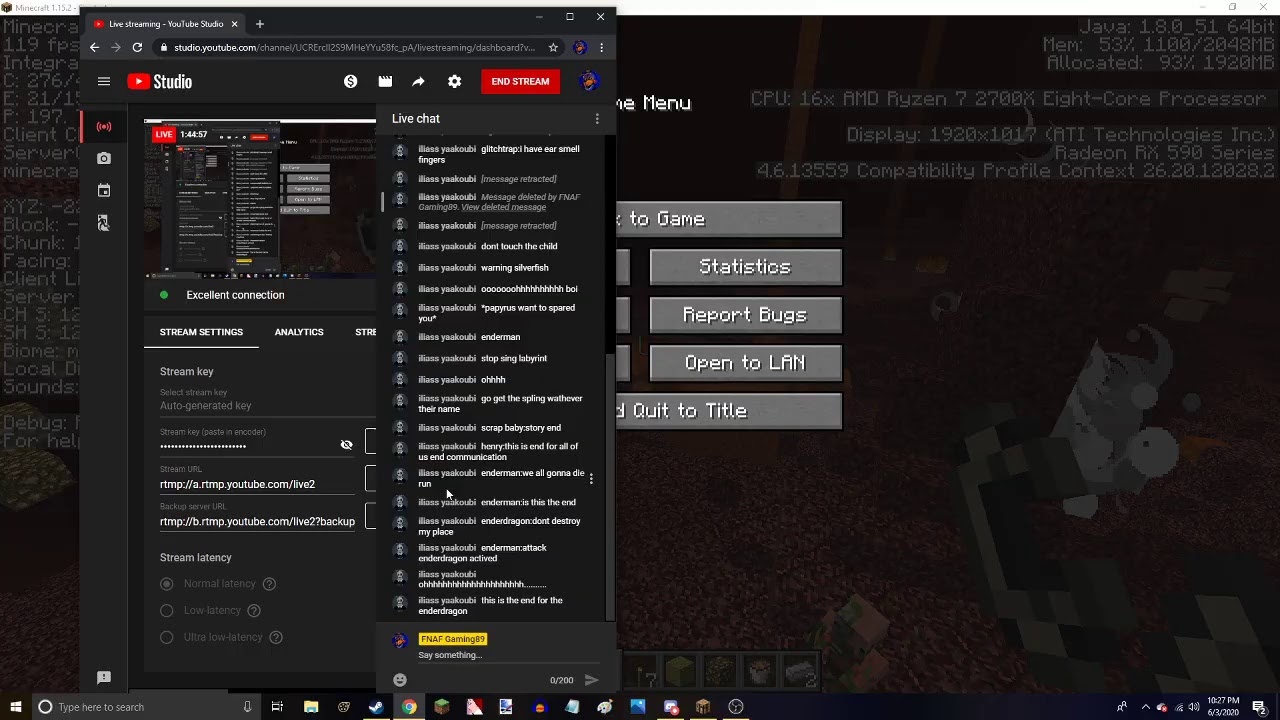1280x720 pixels.
Task: Click help icon beside Ultra low-latency
Action: pyautogui.click(x=276, y=638)
